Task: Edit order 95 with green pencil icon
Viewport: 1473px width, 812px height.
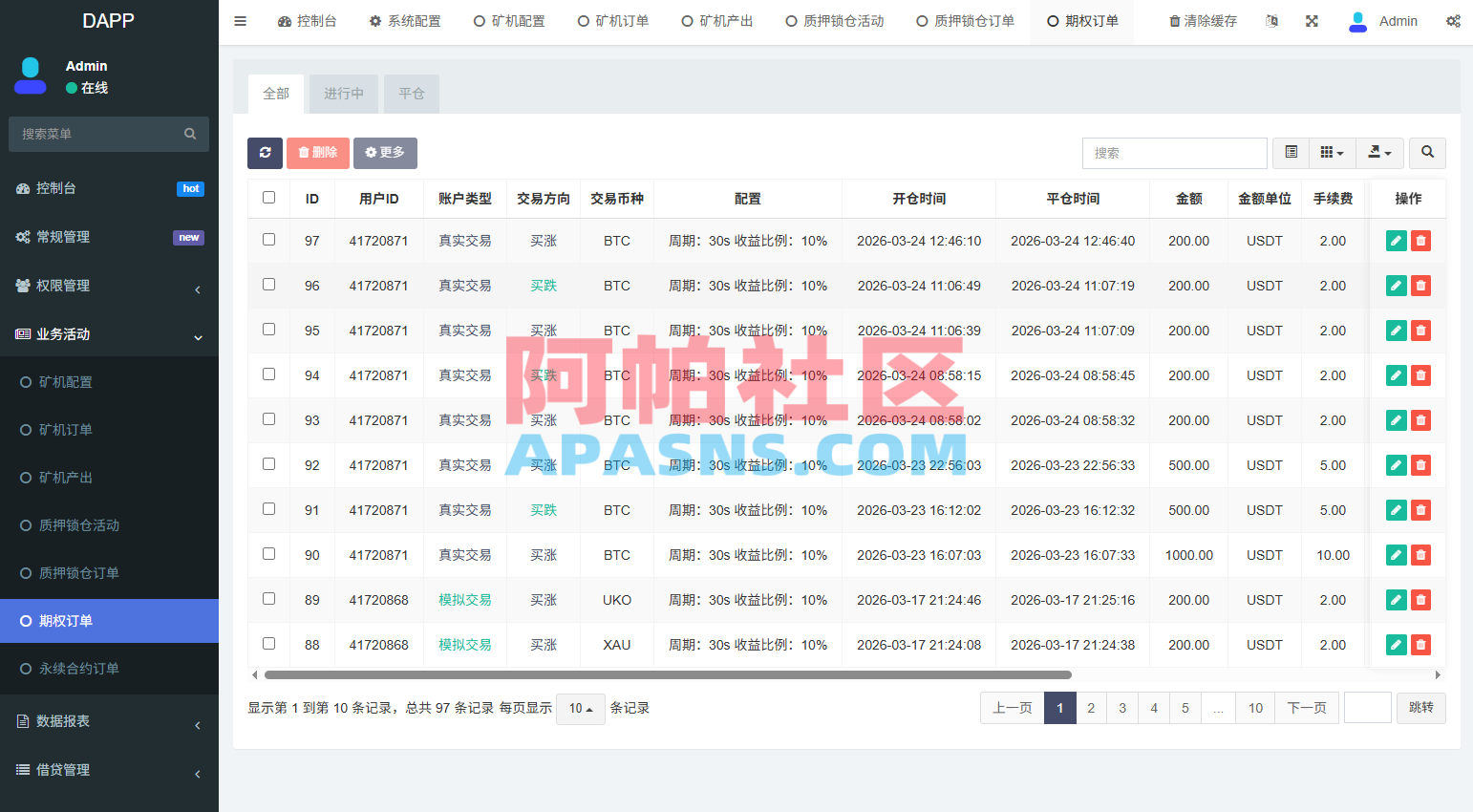Action: tap(1396, 331)
